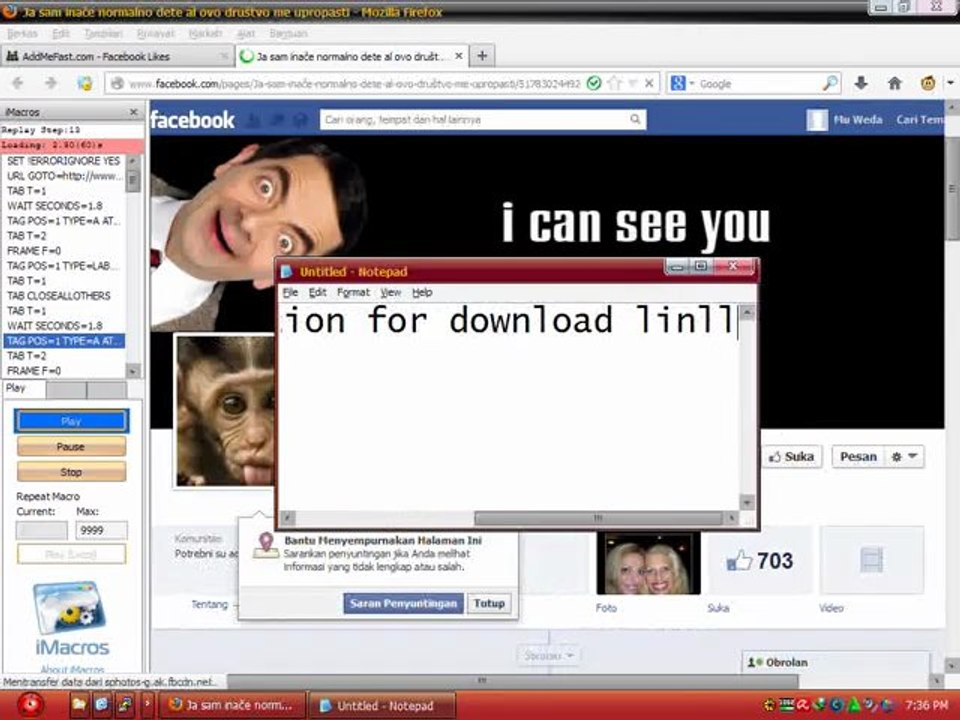This screenshot has height=720, width=960.
Task: Open the Firefox toolbar face icon dropdown arrow
Action: tap(950, 83)
